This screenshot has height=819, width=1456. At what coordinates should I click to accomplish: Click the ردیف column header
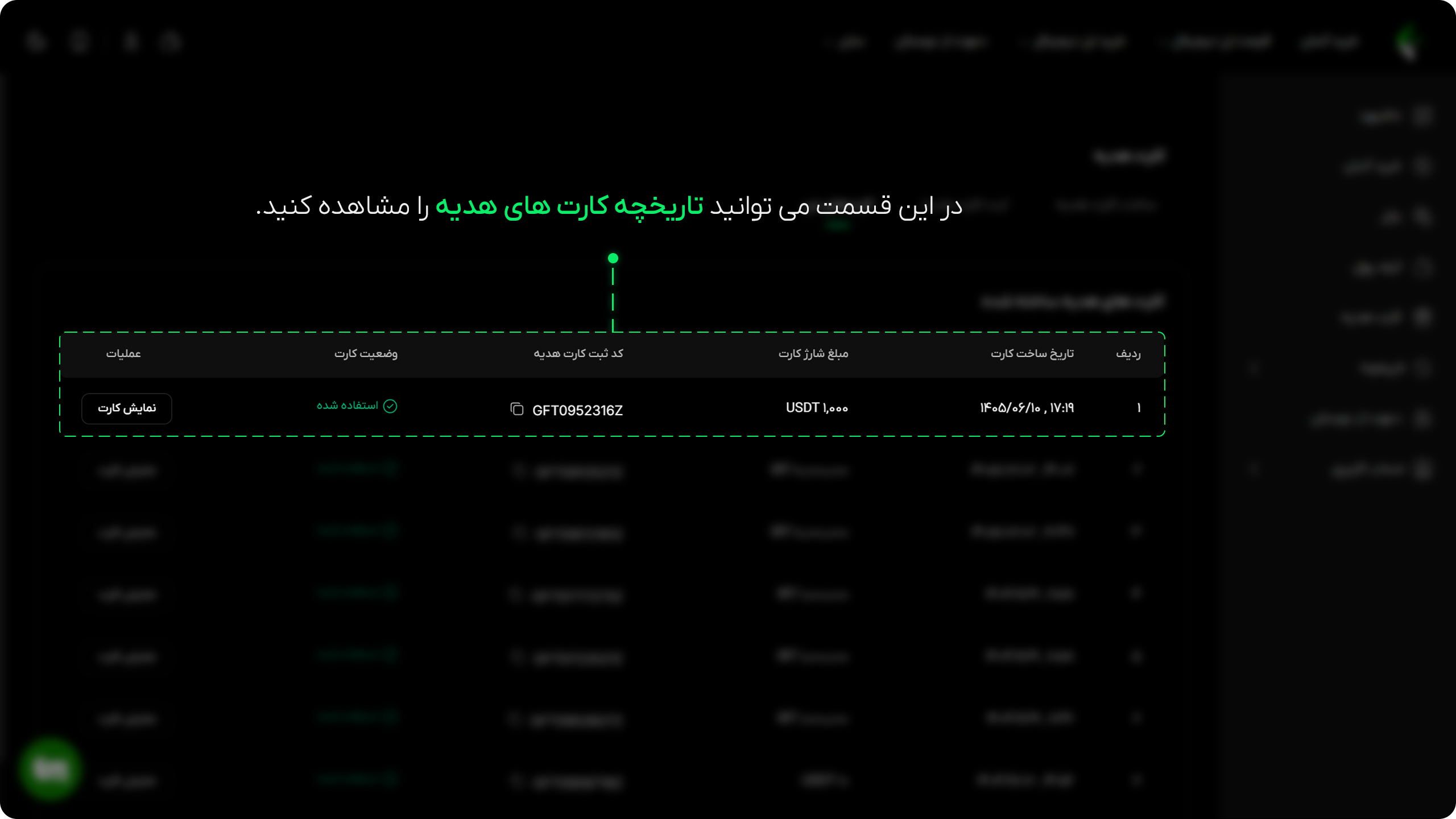1128,353
